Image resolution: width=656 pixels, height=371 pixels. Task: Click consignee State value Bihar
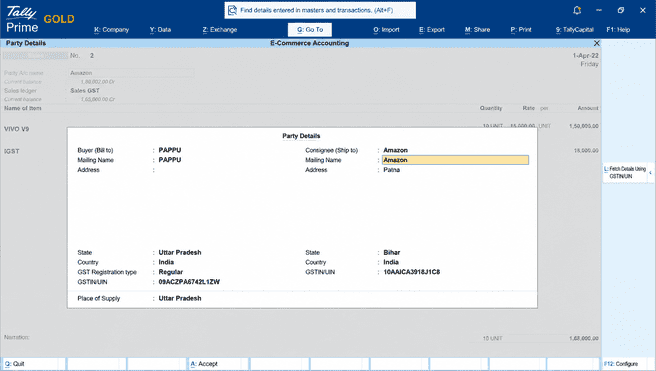(x=392, y=252)
